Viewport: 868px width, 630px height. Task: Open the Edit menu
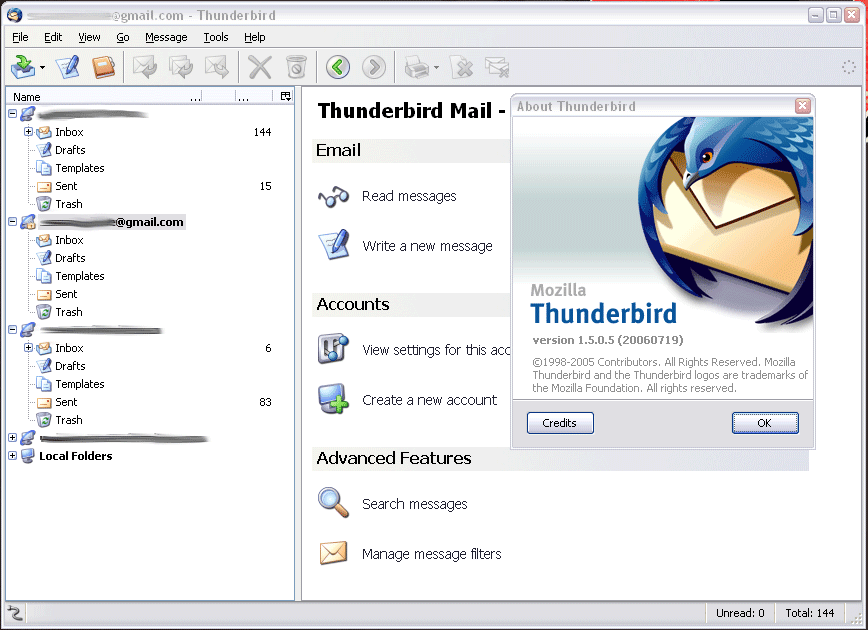click(x=53, y=37)
